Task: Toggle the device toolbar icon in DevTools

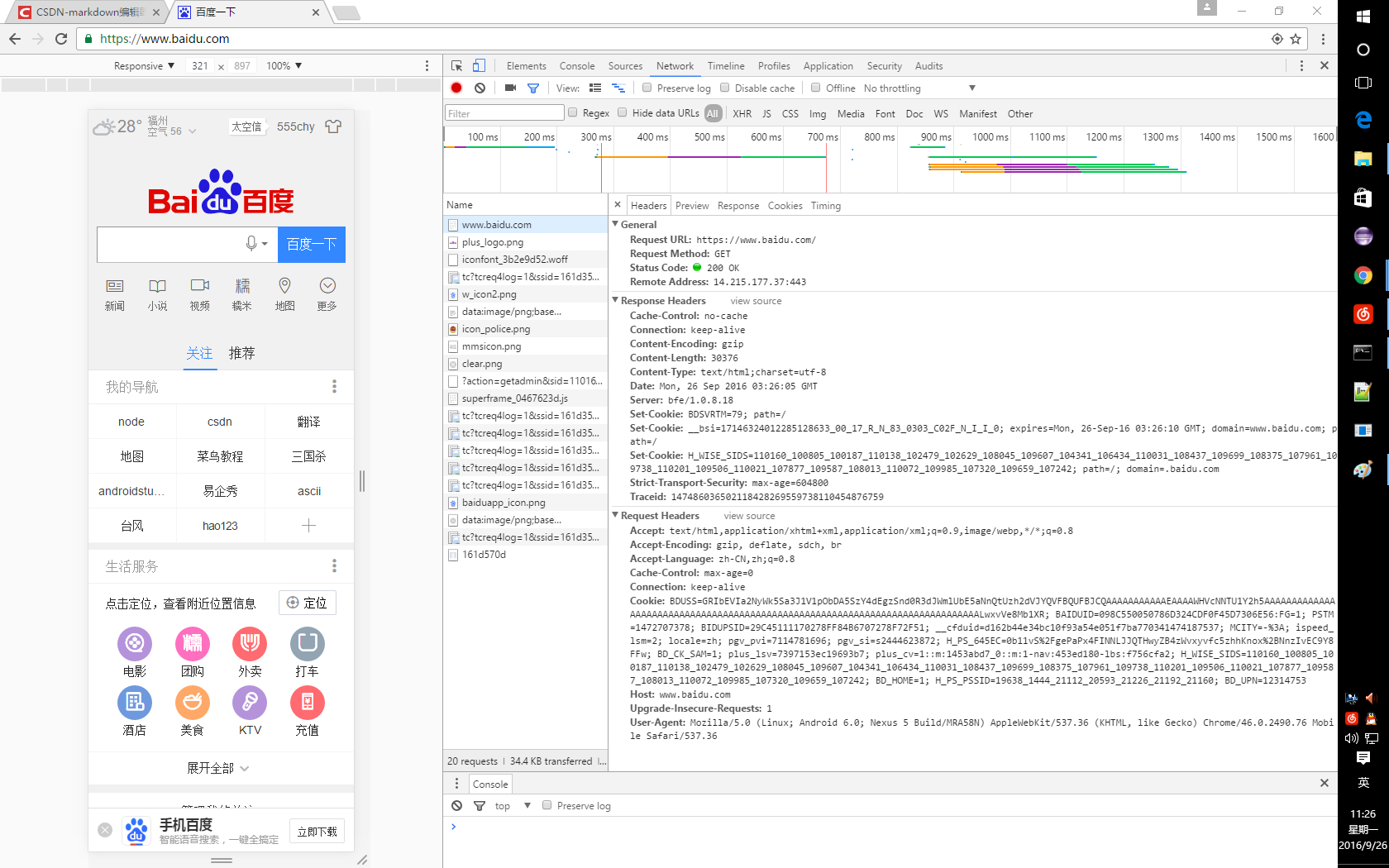Action: 479,66
